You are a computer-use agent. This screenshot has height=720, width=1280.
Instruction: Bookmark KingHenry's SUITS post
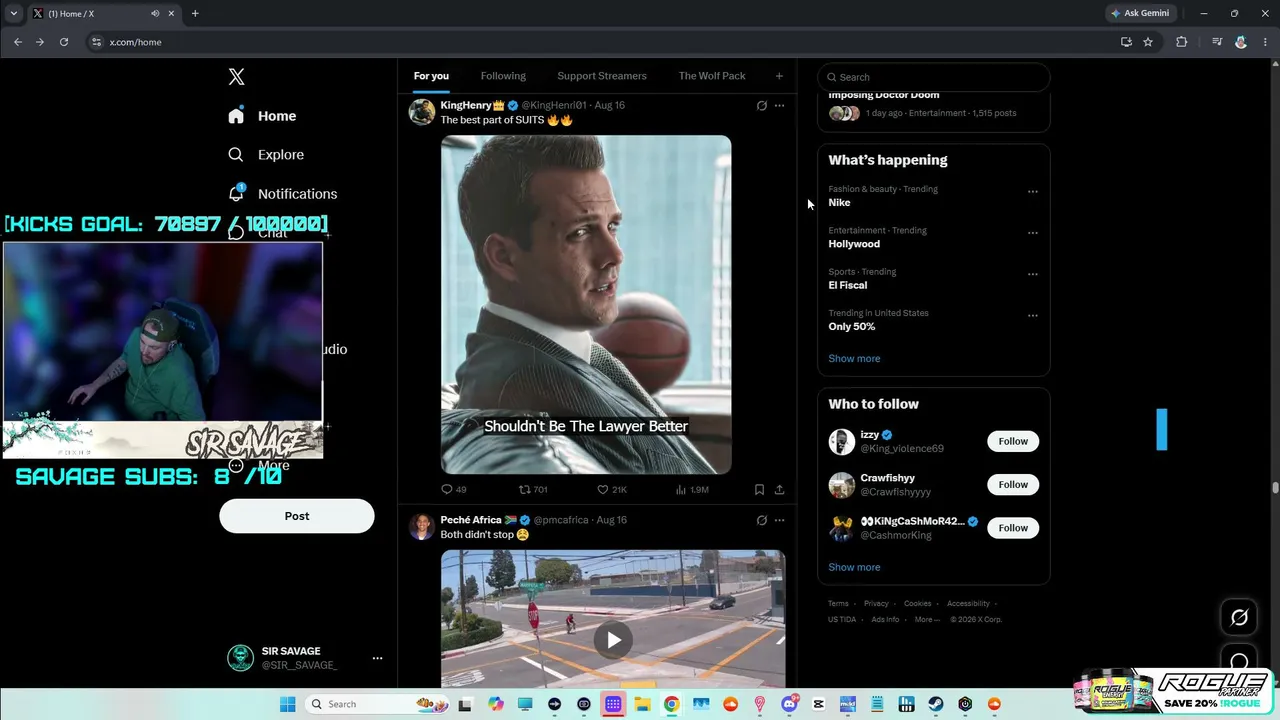point(759,490)
